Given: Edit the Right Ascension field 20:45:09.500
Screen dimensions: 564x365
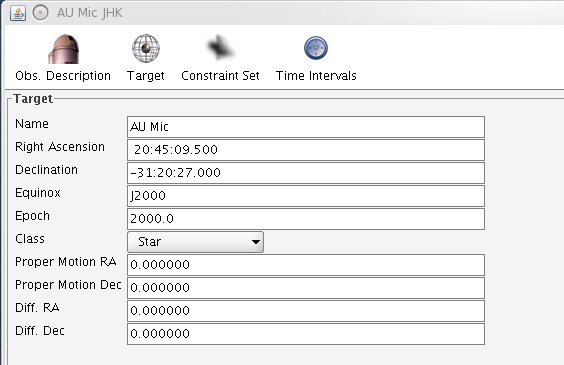Looking at the screenshot, I should click(306, 150).
